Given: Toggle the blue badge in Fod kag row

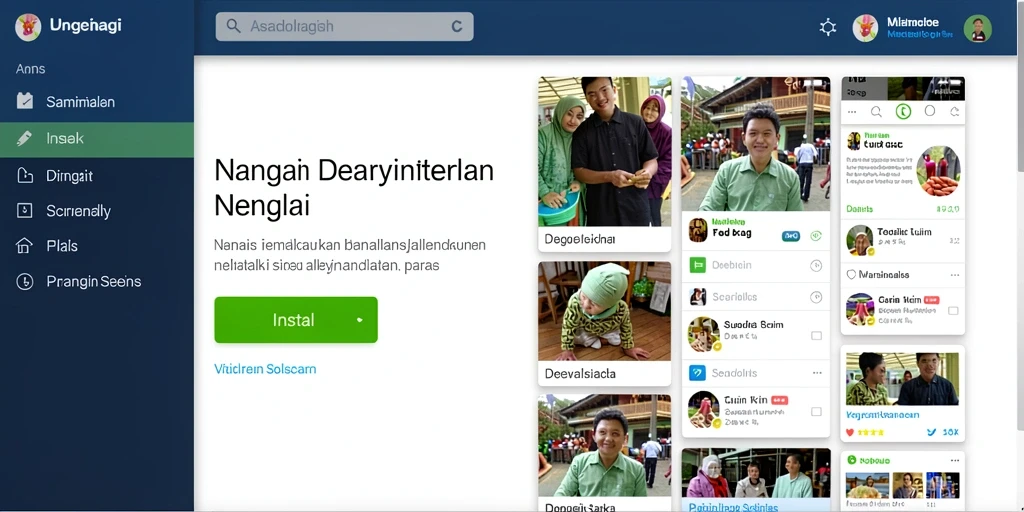Looking at the screenshot, I should pyautogui.click(x=791, y=236).
